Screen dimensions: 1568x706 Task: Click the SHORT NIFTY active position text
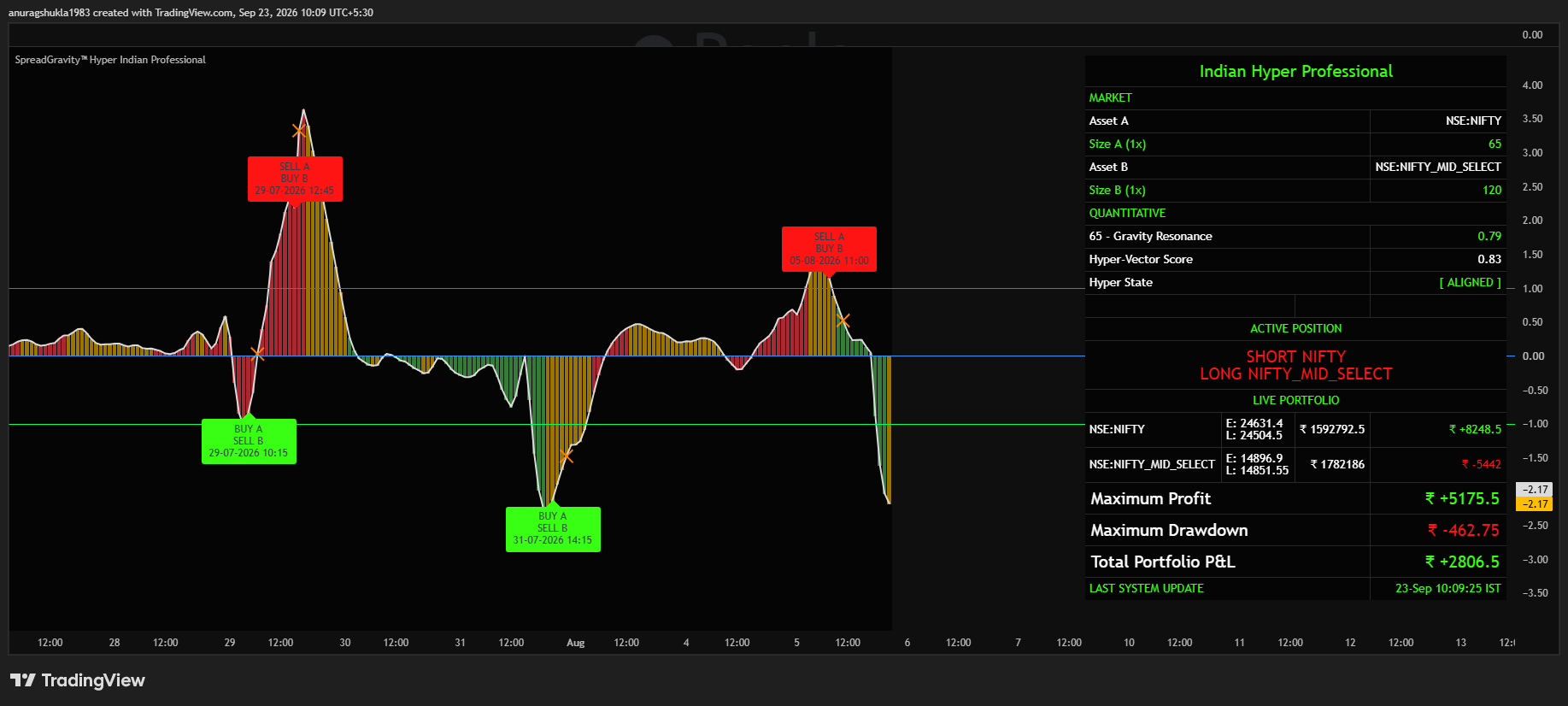point(1295,356)
